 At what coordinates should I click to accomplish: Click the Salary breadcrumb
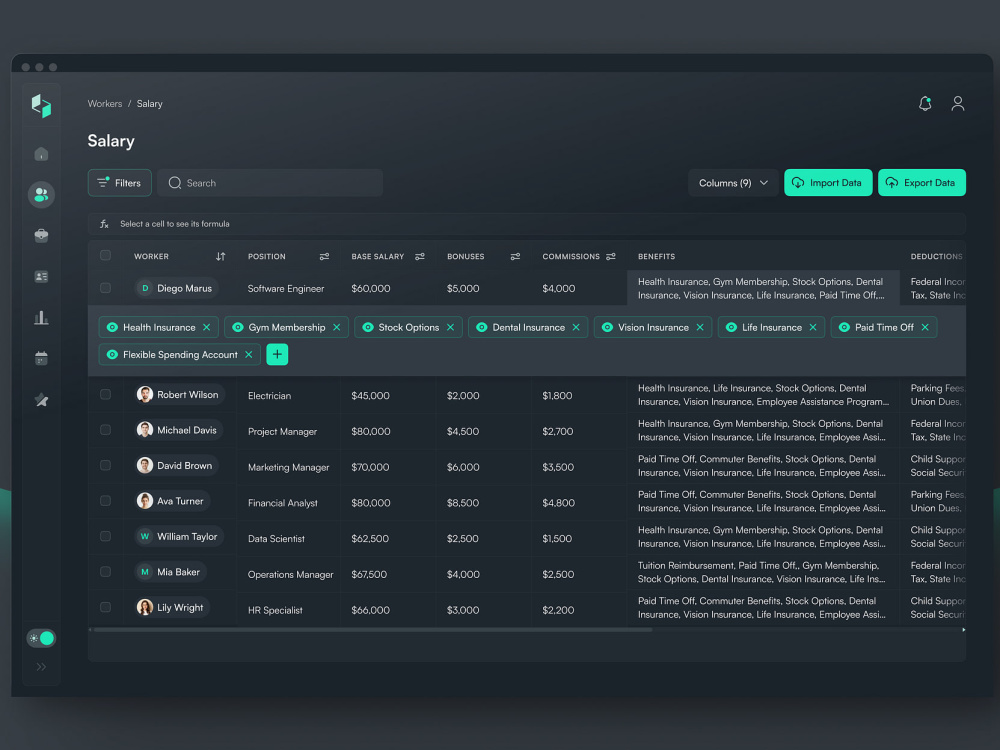(x=149, y=104)
